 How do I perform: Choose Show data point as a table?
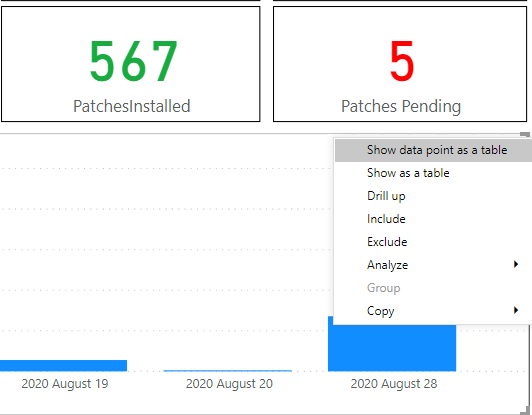(x=433, y=150)
